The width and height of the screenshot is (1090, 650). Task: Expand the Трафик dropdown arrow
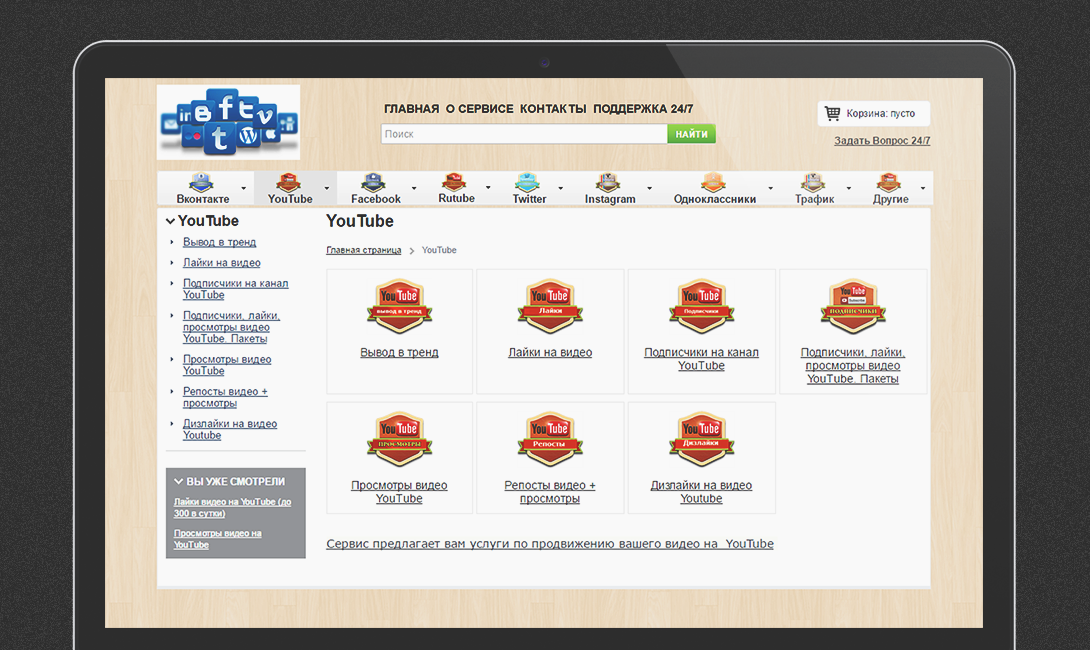pos(849,188)
